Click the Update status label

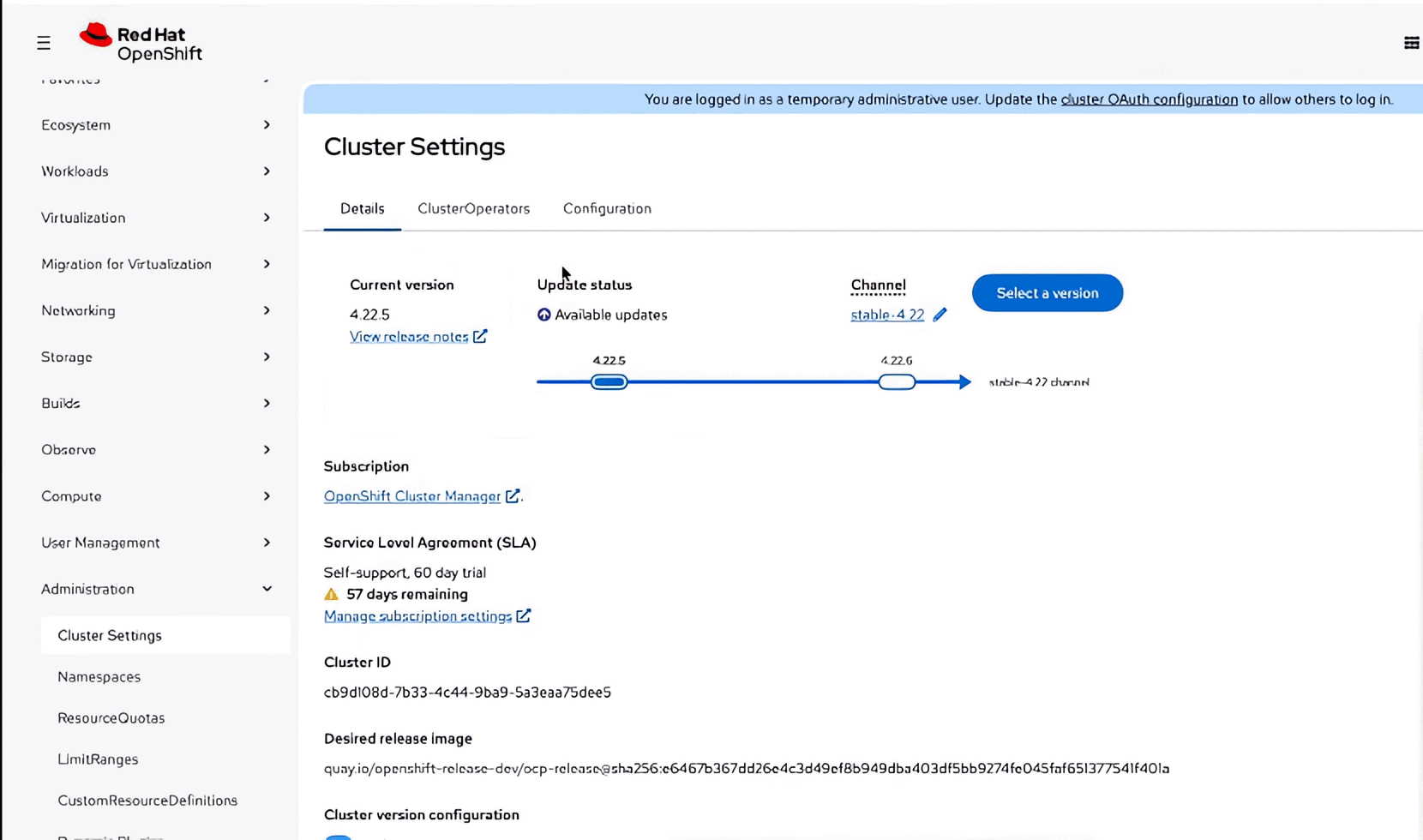coord(585,285)
